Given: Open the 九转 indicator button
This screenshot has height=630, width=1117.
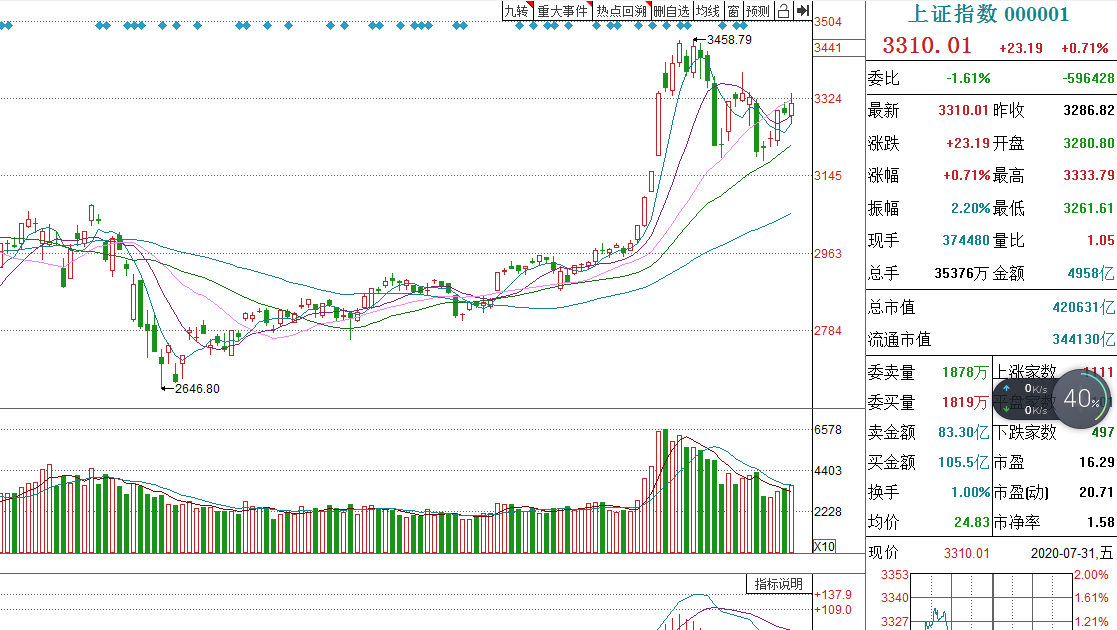Looking at the screenshot, I should [517, 11].
